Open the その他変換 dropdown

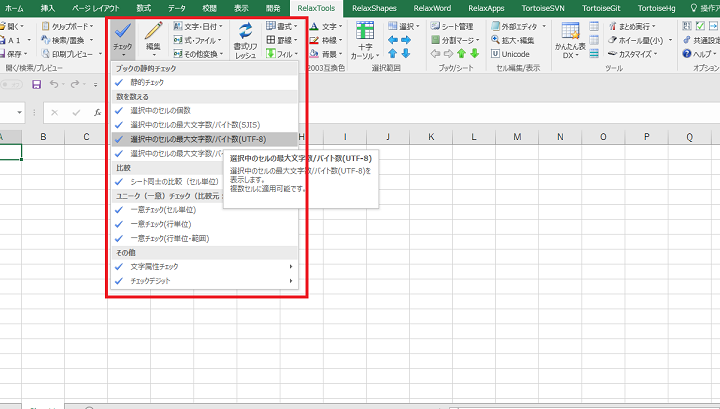pyautogui.click(x=198, y=54)
